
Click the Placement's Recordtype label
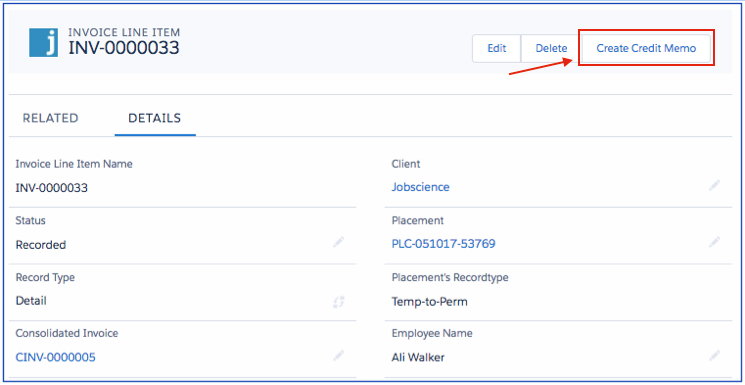coord(450,278)
